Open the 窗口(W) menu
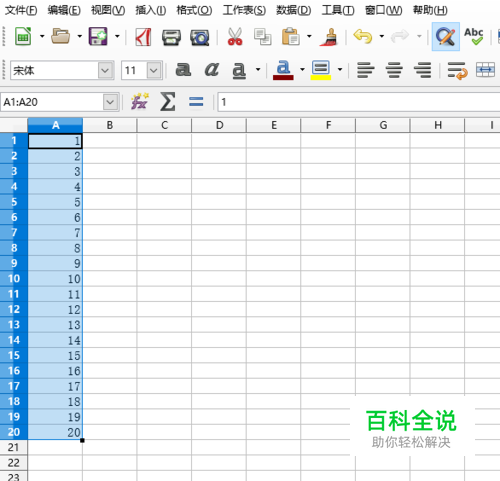 (x=383, y=10)
